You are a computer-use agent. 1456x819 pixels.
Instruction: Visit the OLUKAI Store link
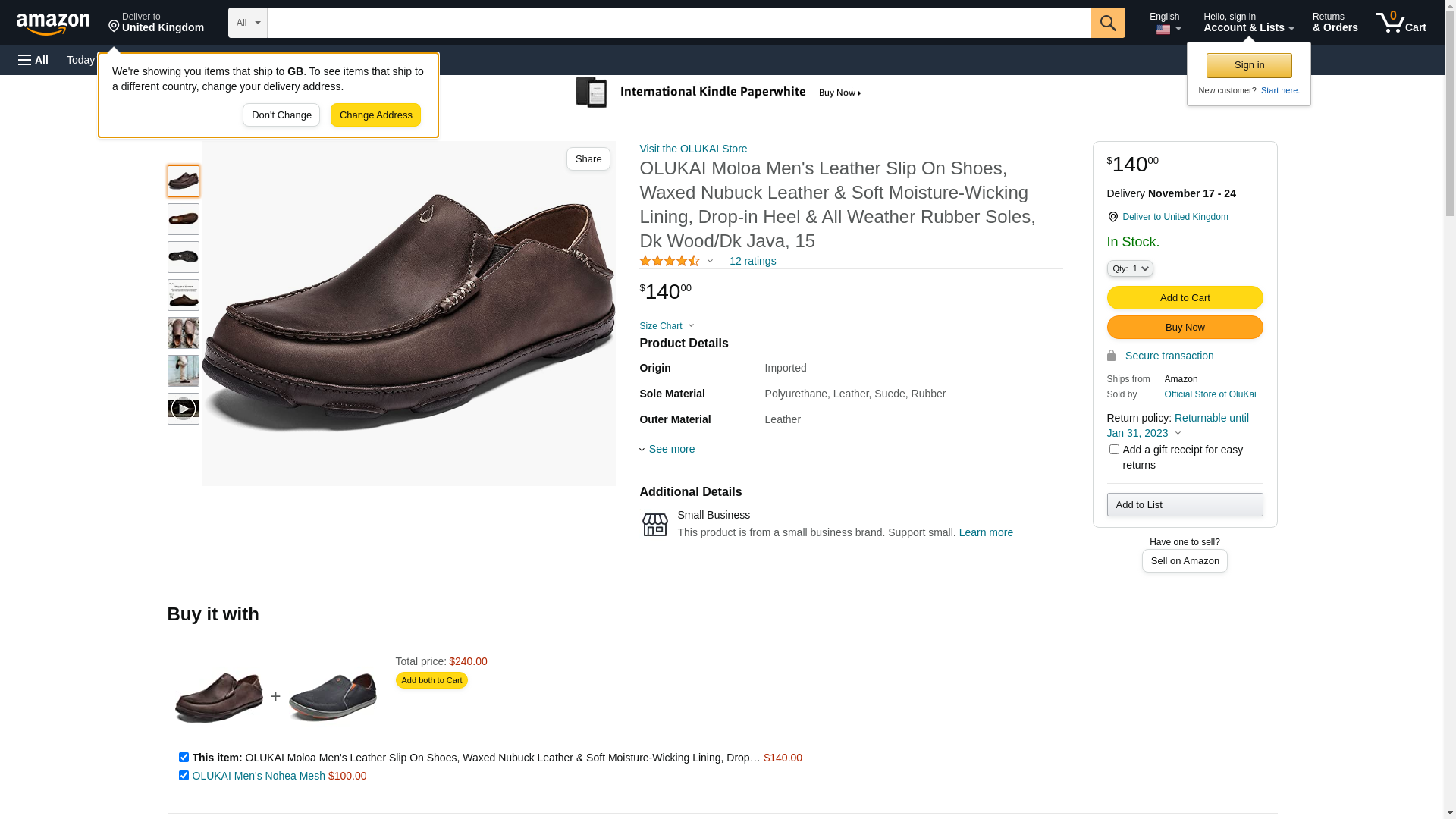click(x=693, y=149)
